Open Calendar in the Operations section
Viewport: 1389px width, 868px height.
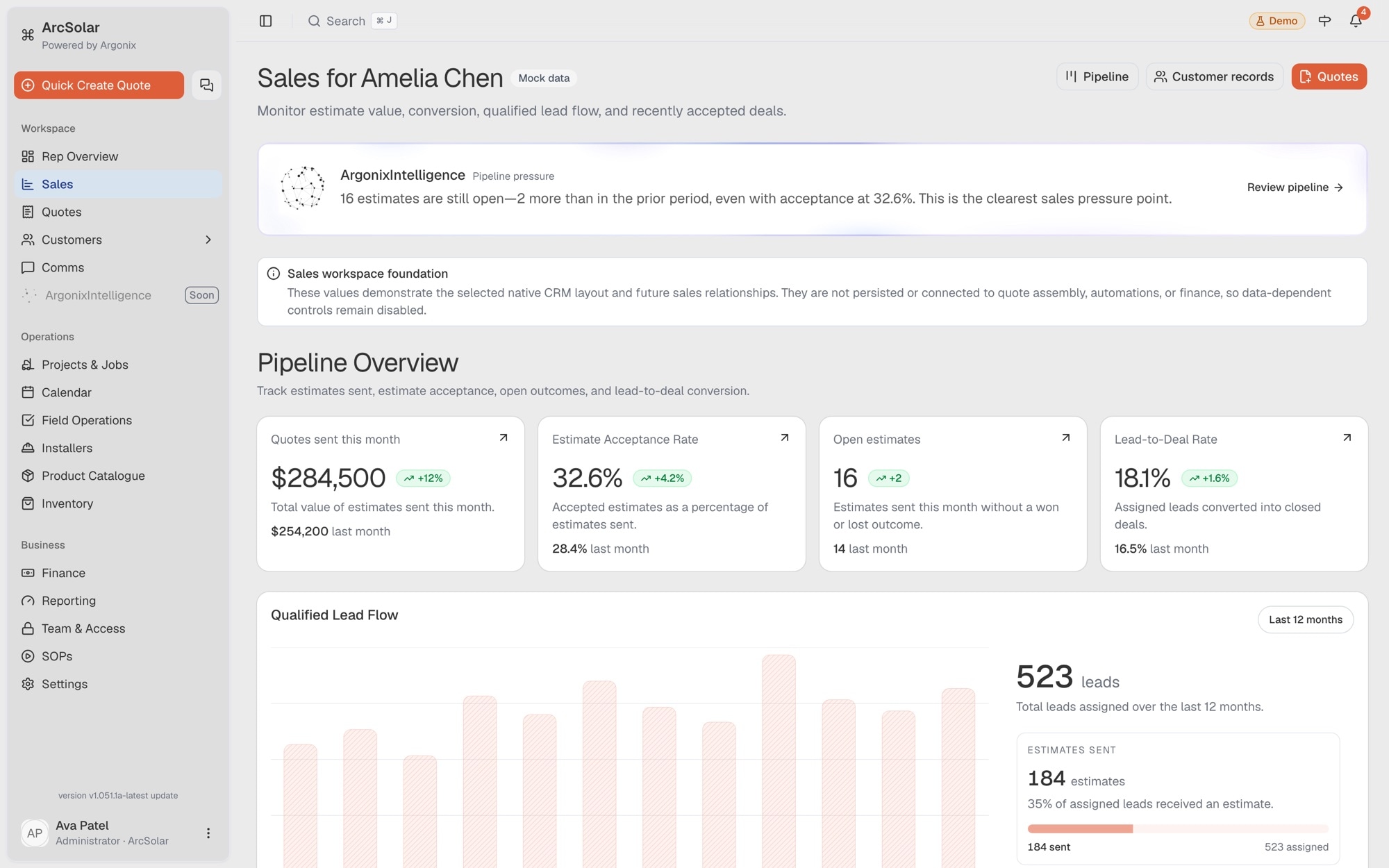pos(118,392)
